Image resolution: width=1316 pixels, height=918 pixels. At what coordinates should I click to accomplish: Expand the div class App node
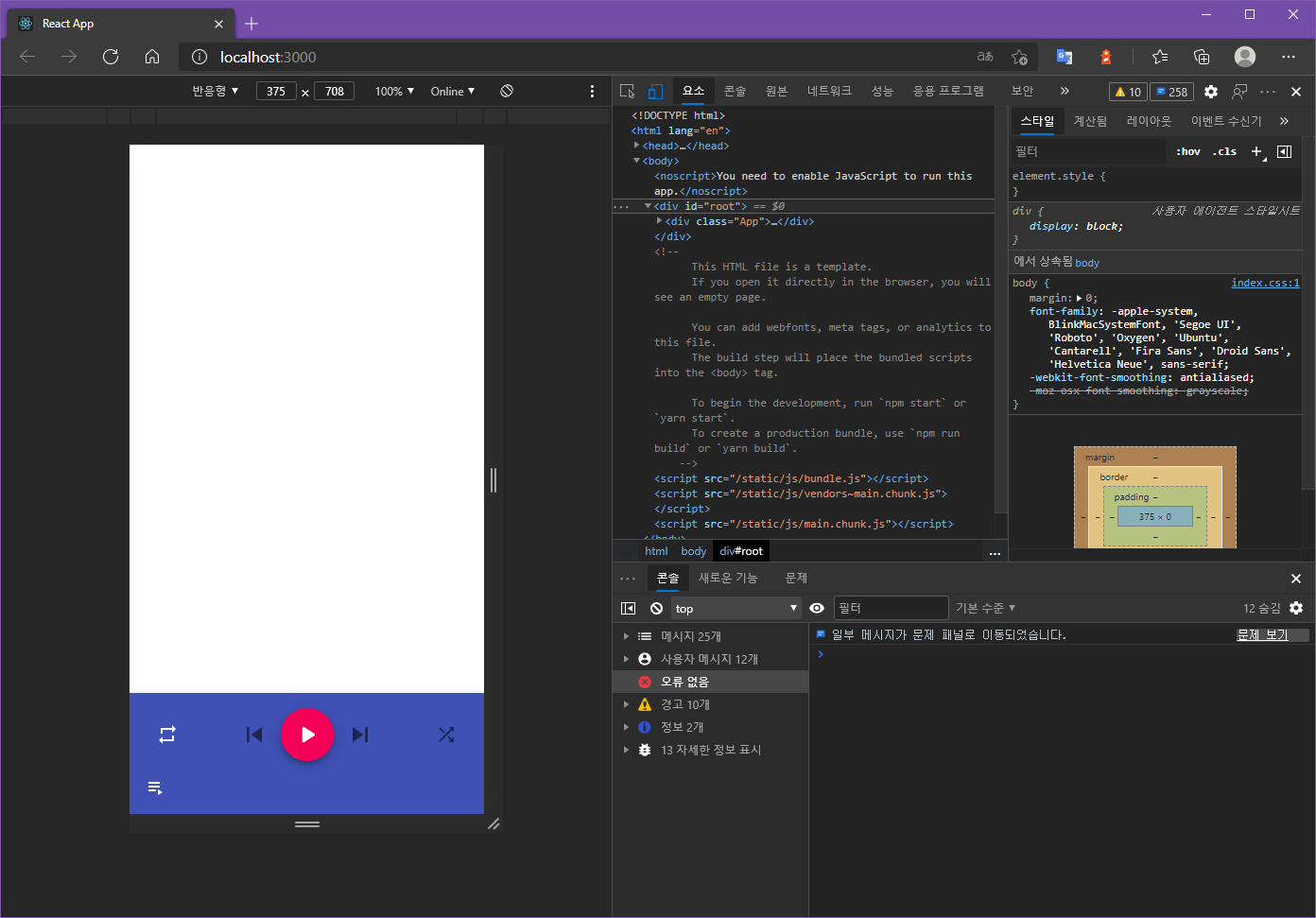[659, 221]
